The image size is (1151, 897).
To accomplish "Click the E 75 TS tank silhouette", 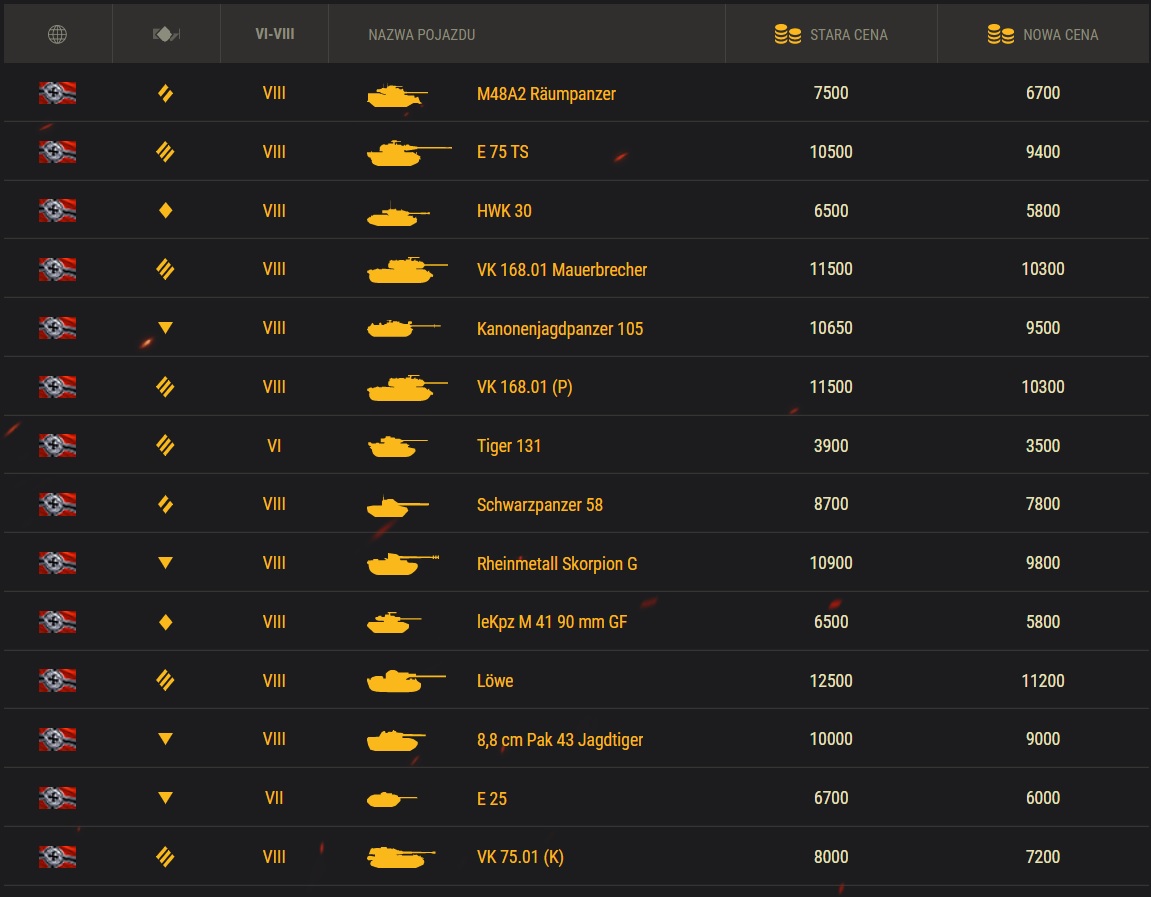I will click(x=409, y=153).
